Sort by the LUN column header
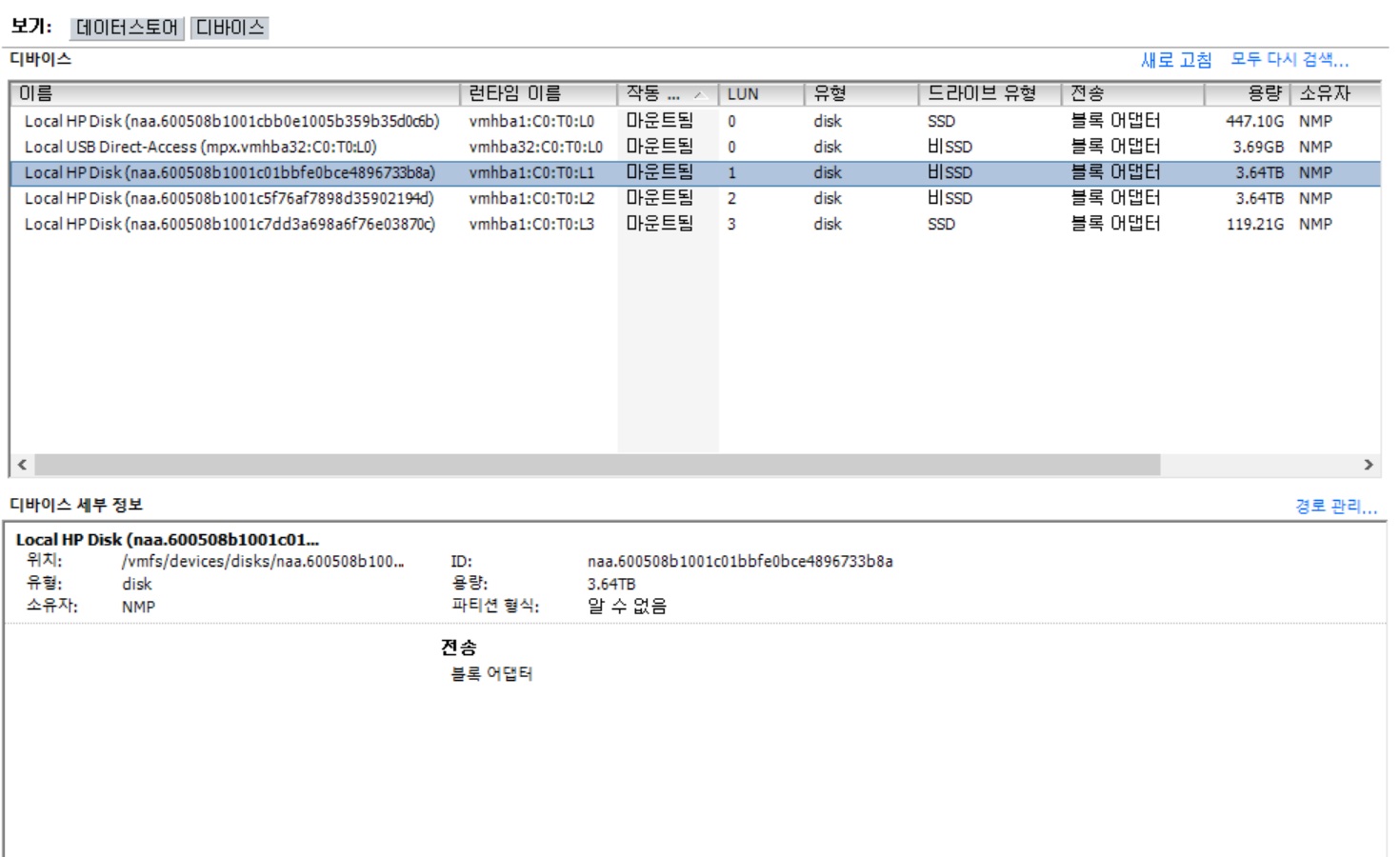This screenshot has width=1400, height=857. 761,93
